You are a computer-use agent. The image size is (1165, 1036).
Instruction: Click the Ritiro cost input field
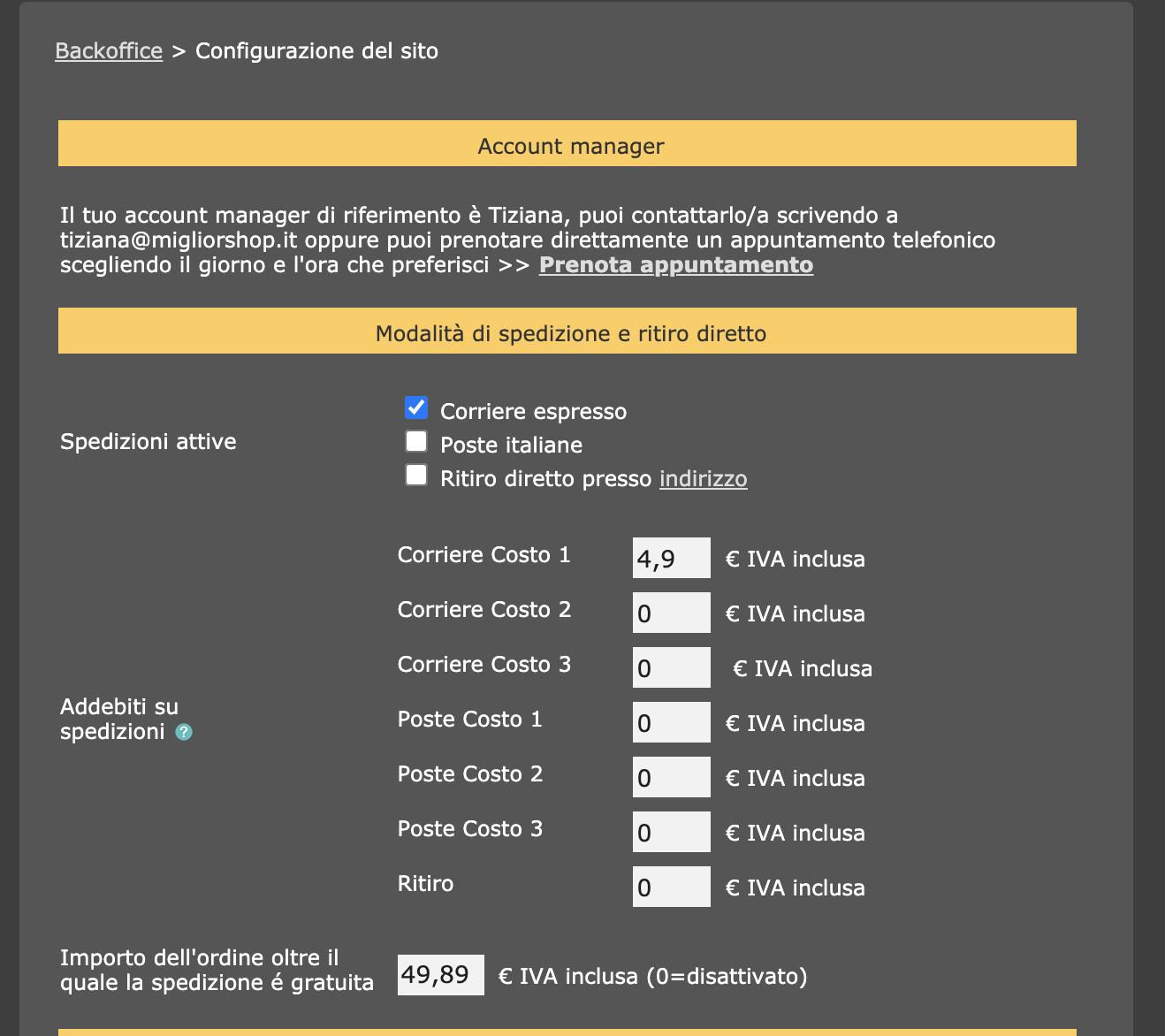[x=671, y=887]
